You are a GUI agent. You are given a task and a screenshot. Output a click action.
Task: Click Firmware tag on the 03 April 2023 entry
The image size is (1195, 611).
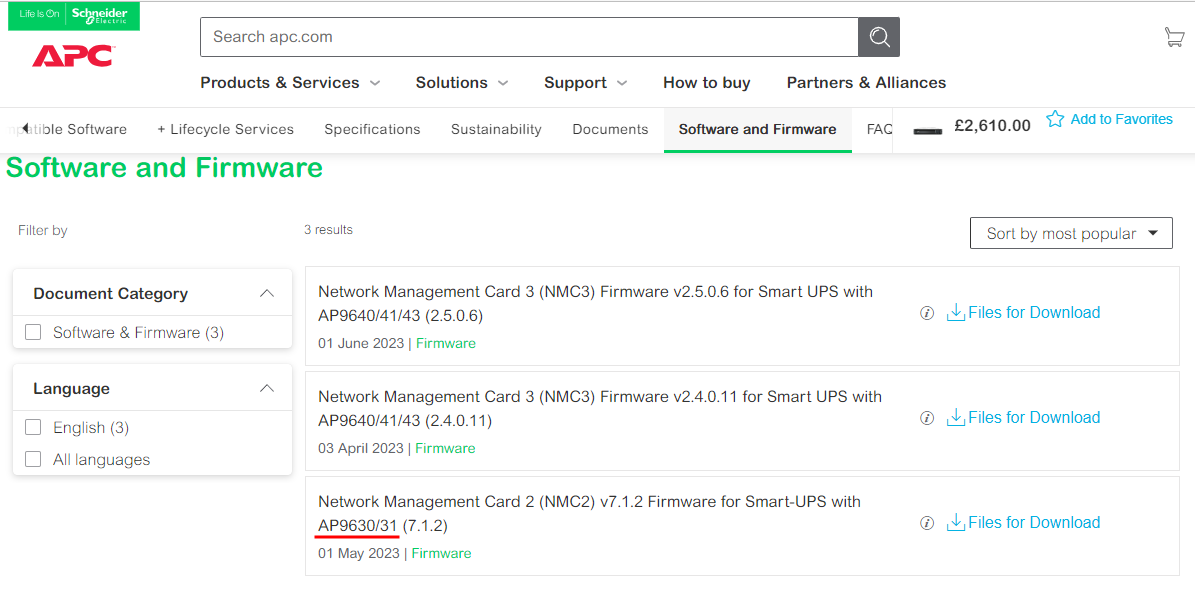tap(445, 449)
